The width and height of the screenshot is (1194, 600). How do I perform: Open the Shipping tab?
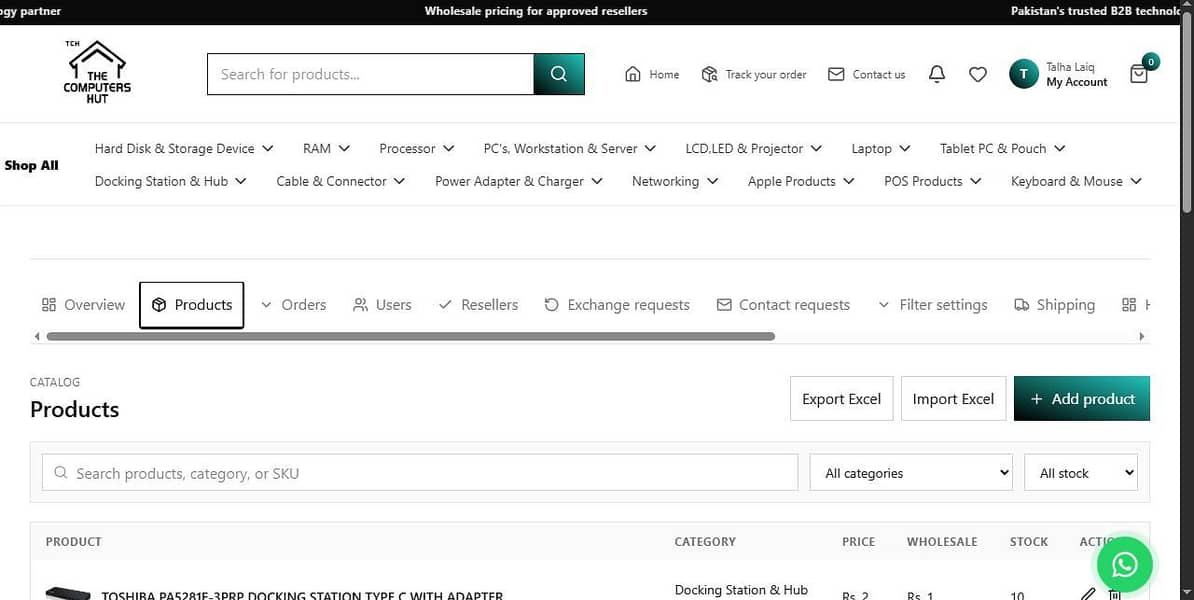coord(1055,305)
